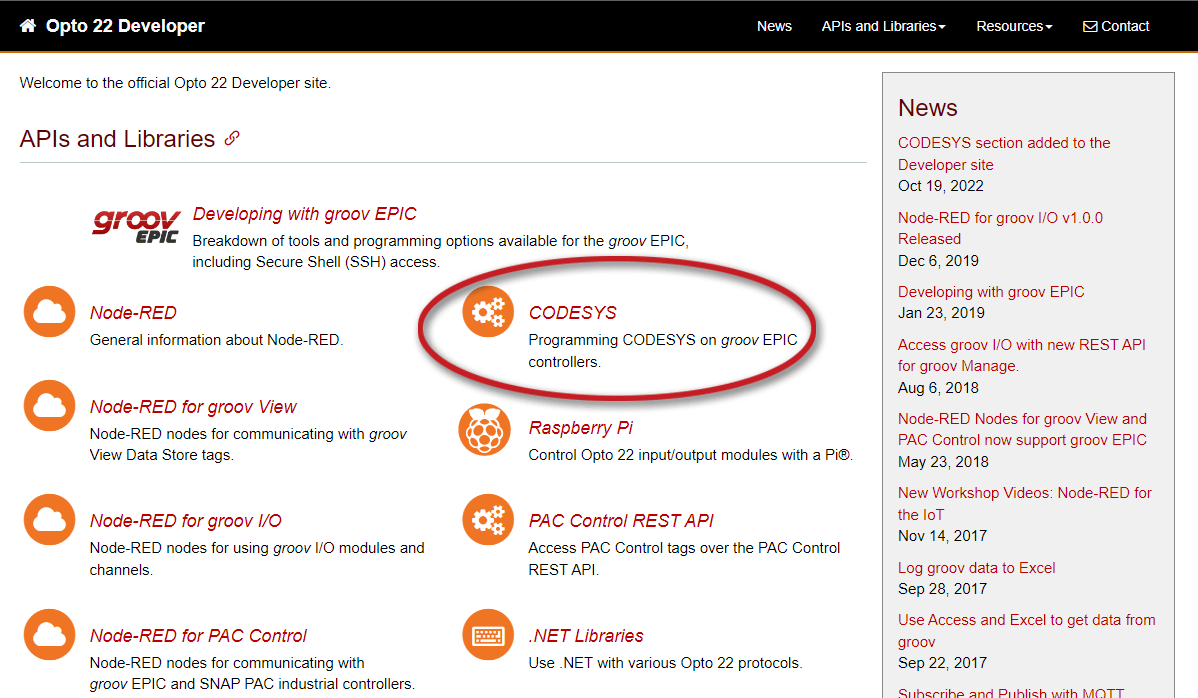Read the CODESYS section added news item
The height and width of the screenshot is (698, 1198).
[x=1004, y=153]
